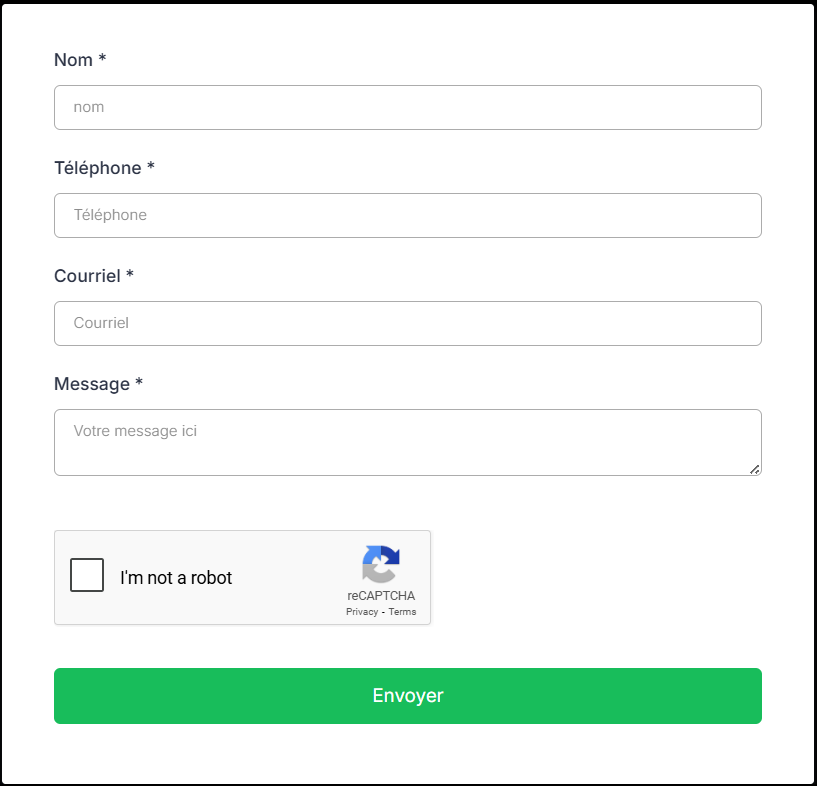Click the required asterisk beside Message

[139, 383]
